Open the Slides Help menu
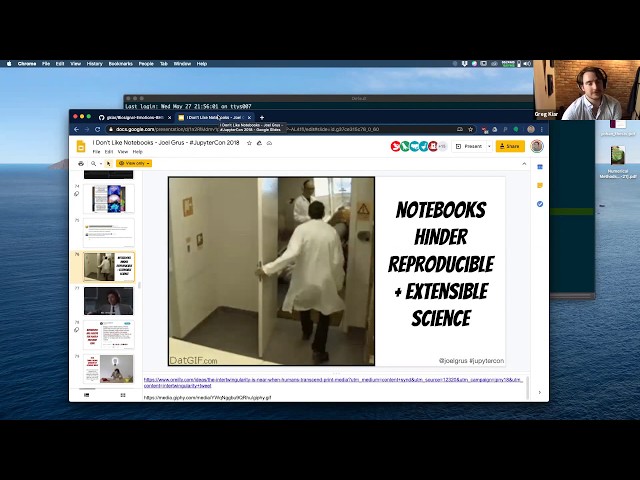Viewport: 640px width, 480px height. pyautogui.click(x=138, y=152)
